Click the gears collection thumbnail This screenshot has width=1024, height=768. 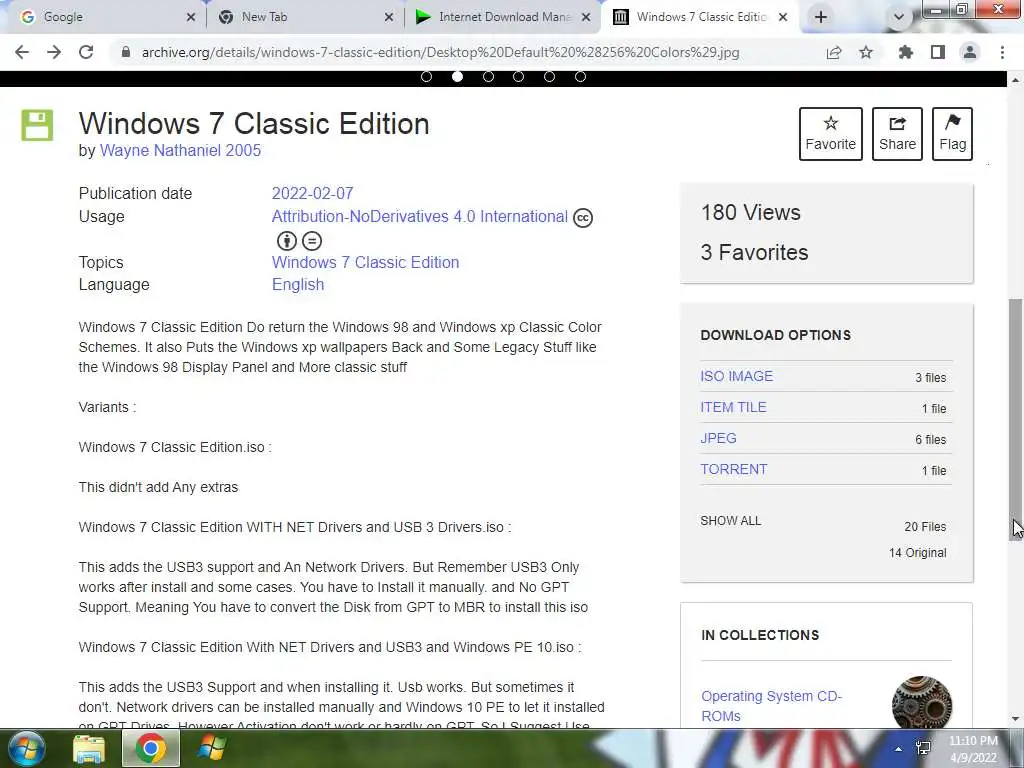(921, 703)
